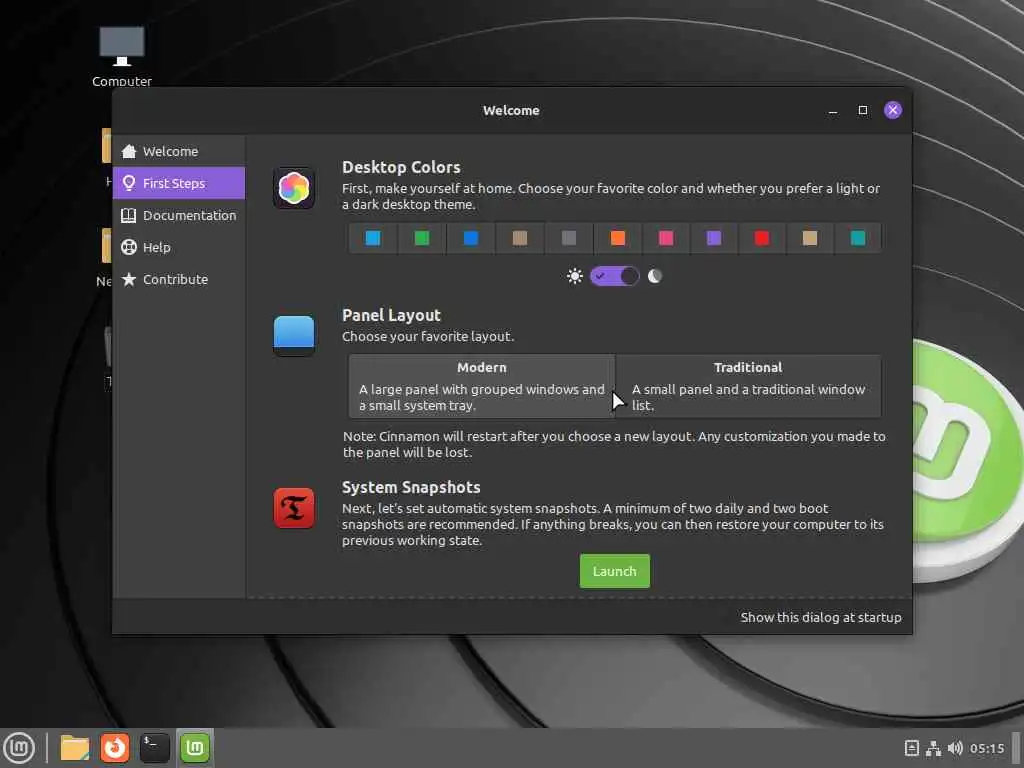1024x768 pixels.
Task: Open the Files manager from the panel
Action: tap(74, 748)
